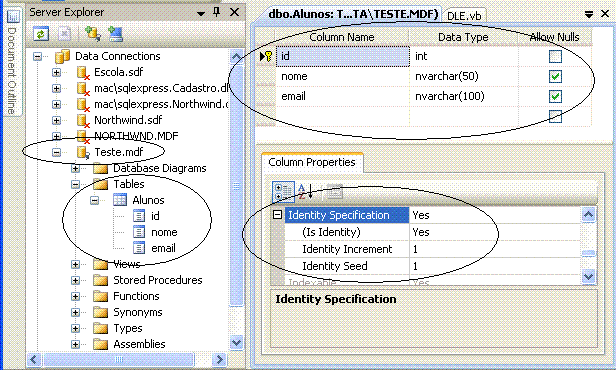Screen dimensions: 616x370
Task: Click the Data Type column header
Action: click(463, 37)
